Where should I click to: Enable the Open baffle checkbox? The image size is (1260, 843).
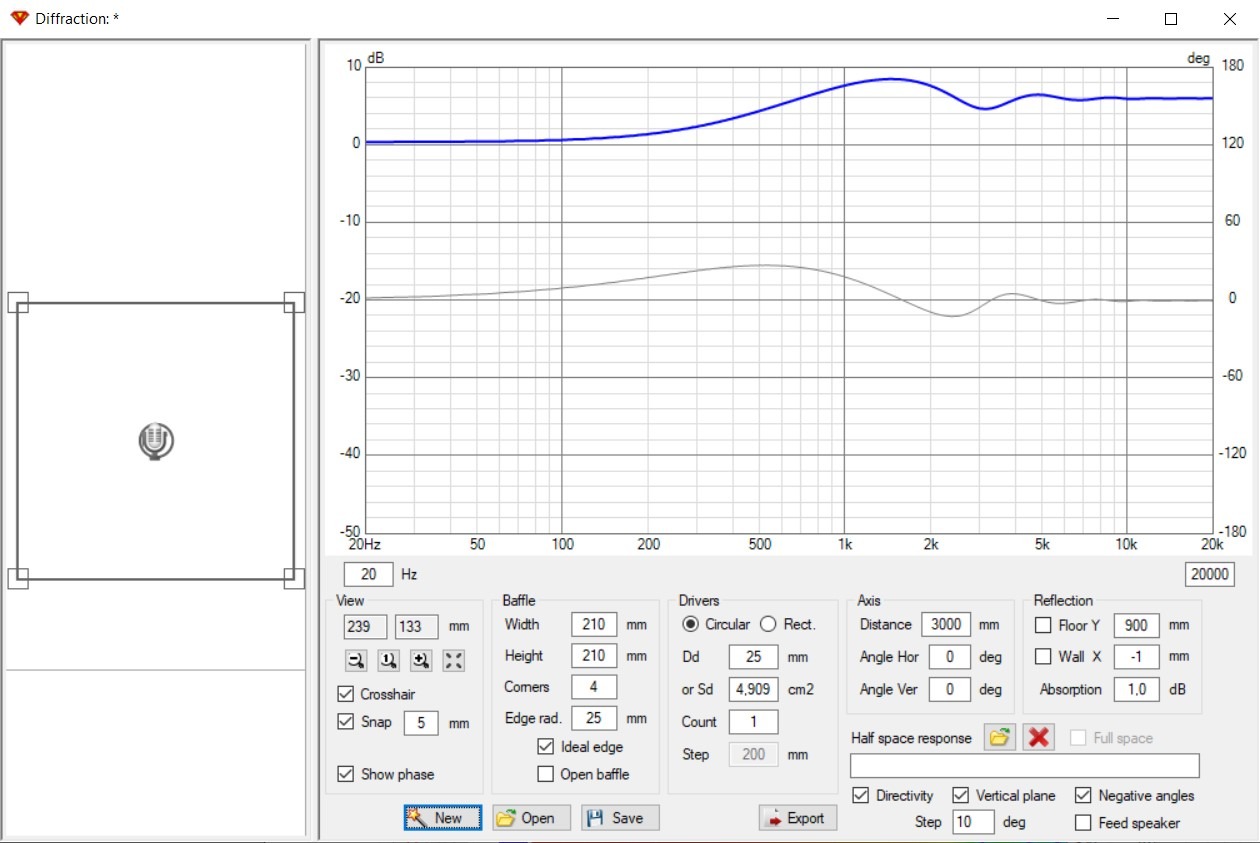[546, 774]
